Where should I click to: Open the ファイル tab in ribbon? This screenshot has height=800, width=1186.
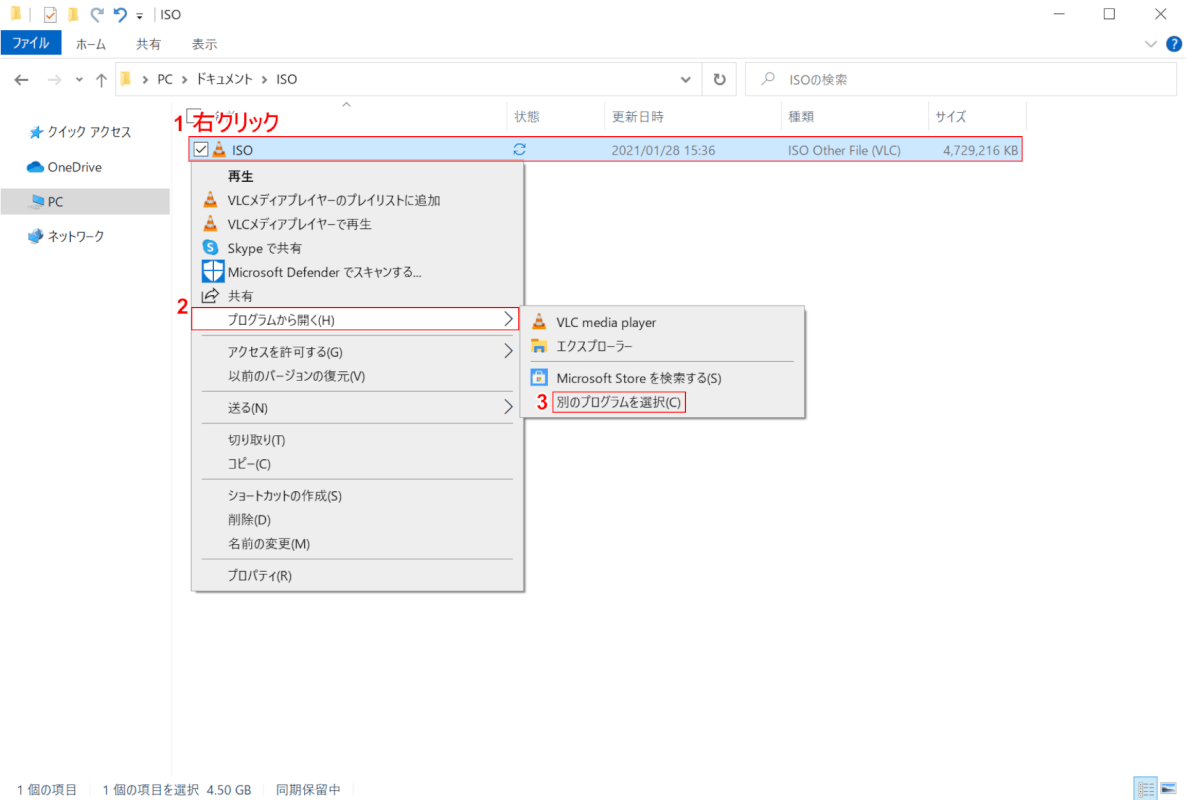tap(31, 44)
